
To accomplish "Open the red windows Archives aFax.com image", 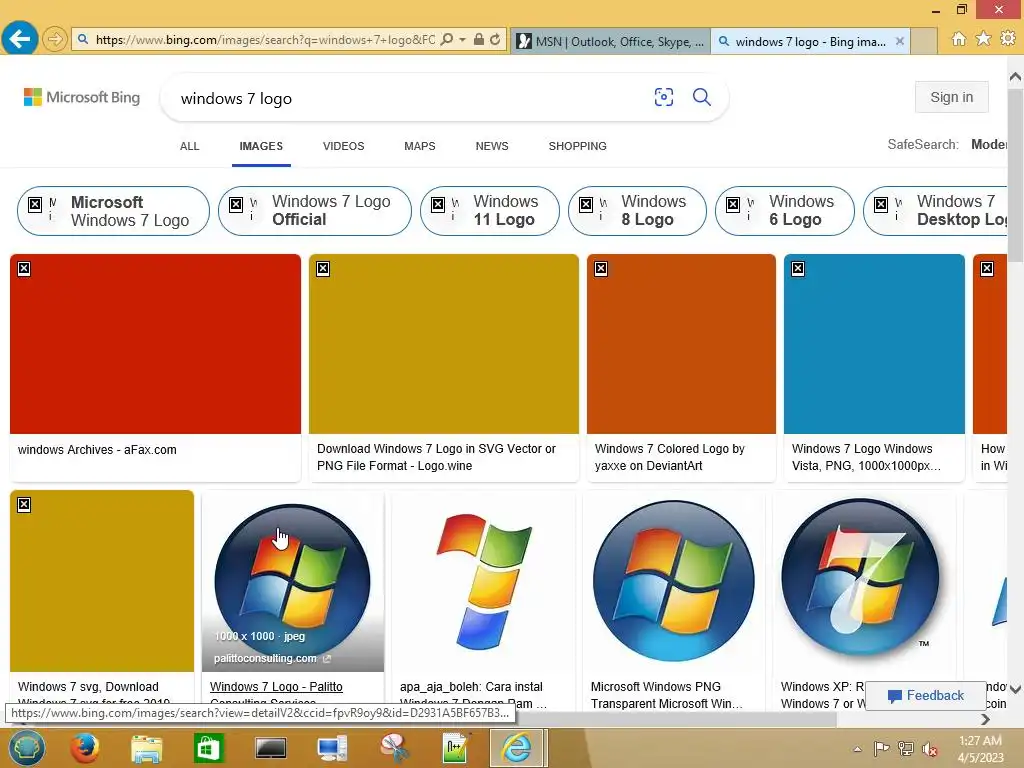I will tap(155, 344).
